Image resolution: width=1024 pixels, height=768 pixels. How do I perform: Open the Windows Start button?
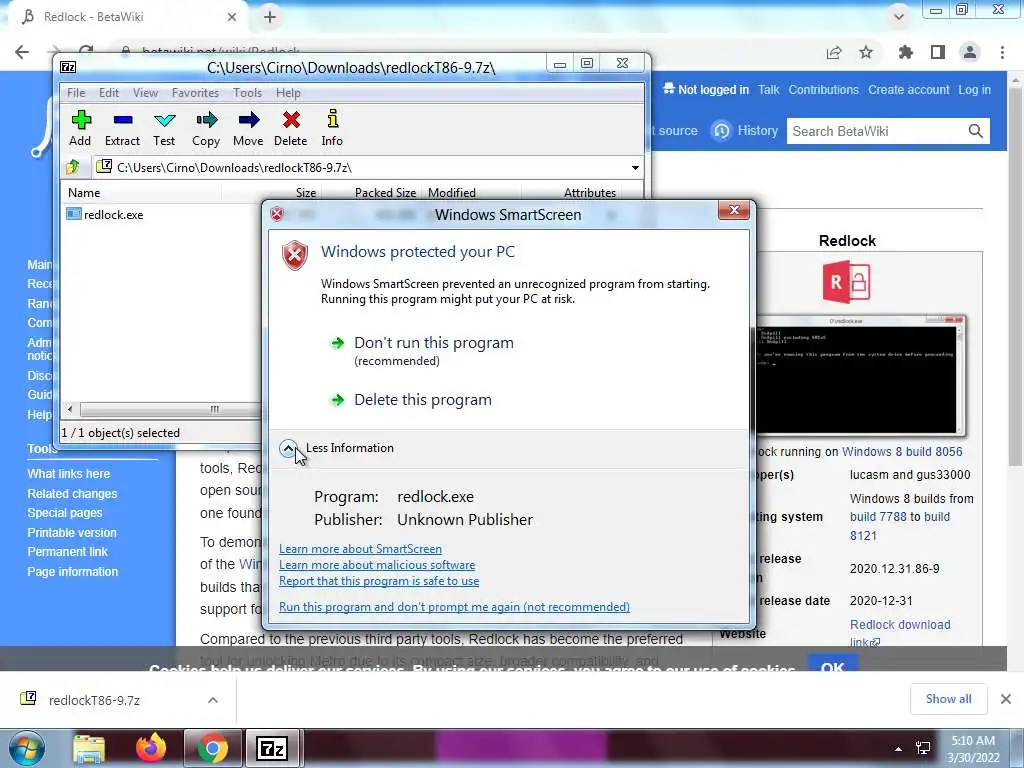tap(27, 748)
